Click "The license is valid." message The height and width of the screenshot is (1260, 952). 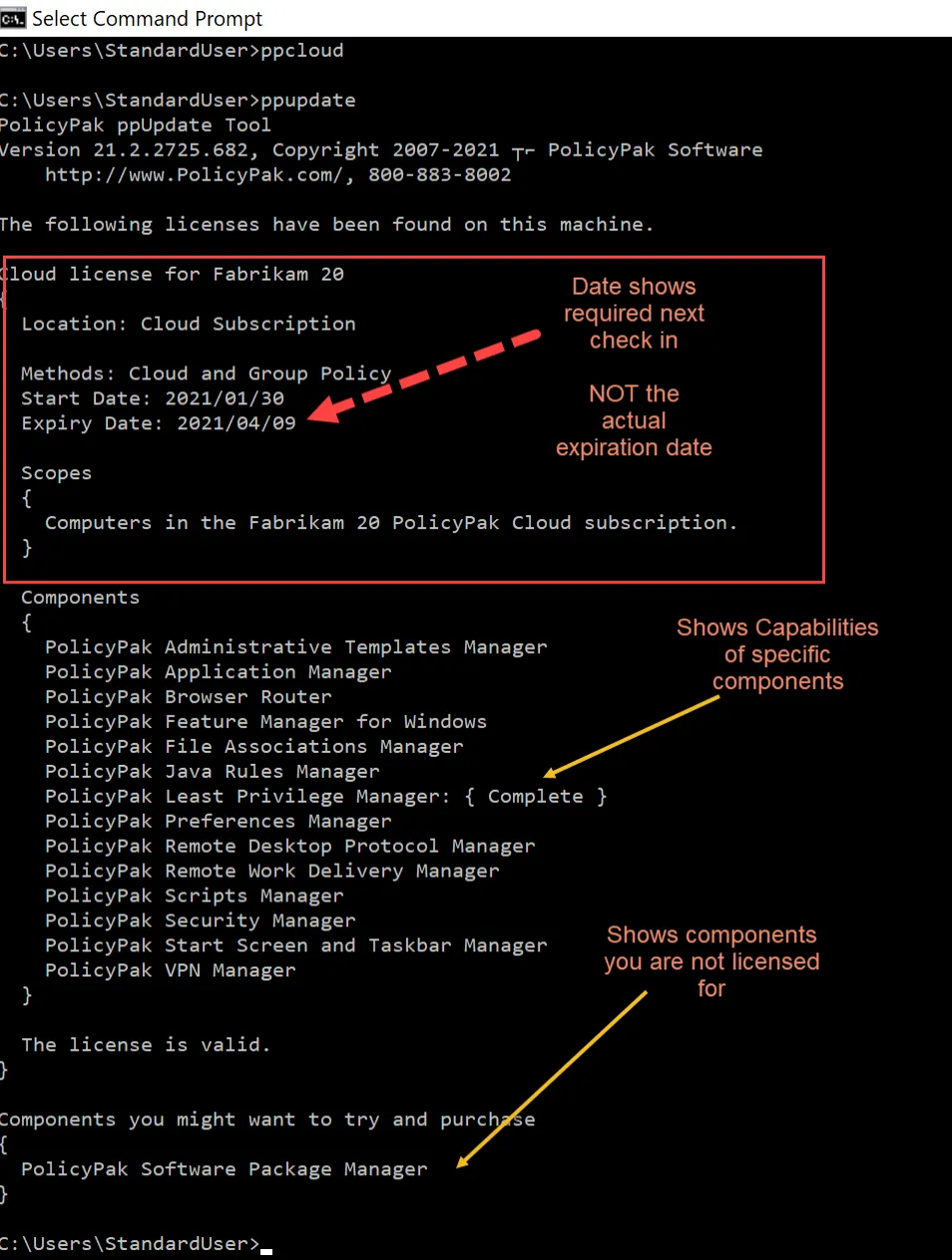coord(146,1044)
